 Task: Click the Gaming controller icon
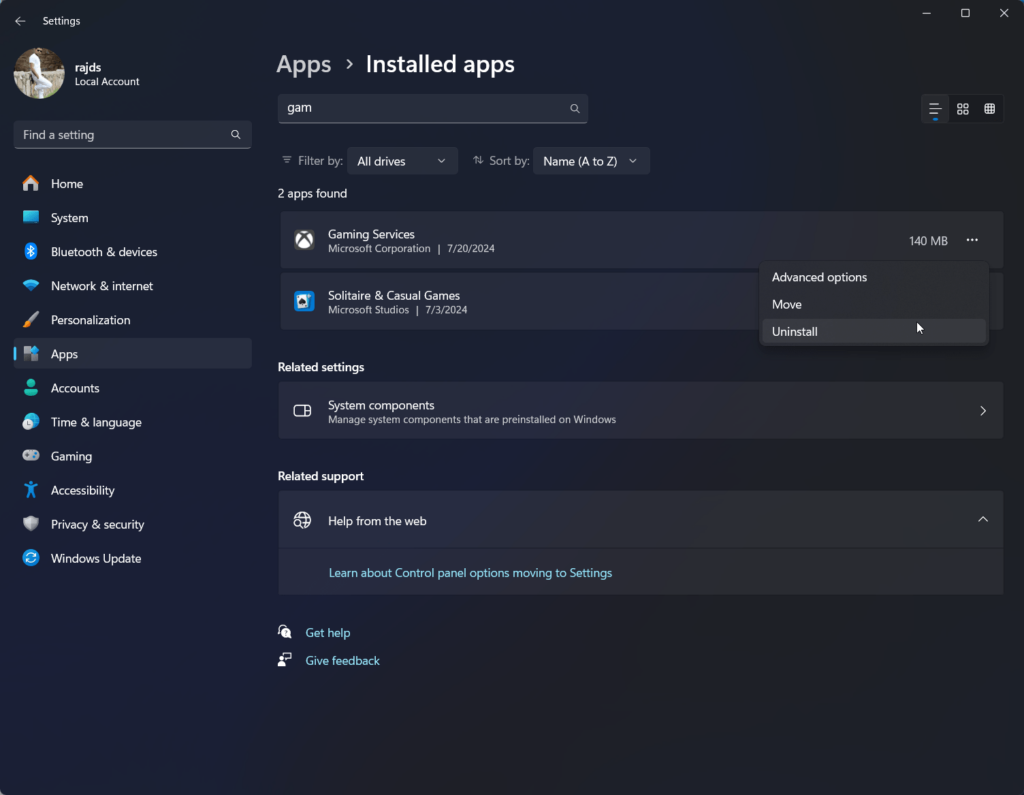pyautogui.click(x=31, y=455)
